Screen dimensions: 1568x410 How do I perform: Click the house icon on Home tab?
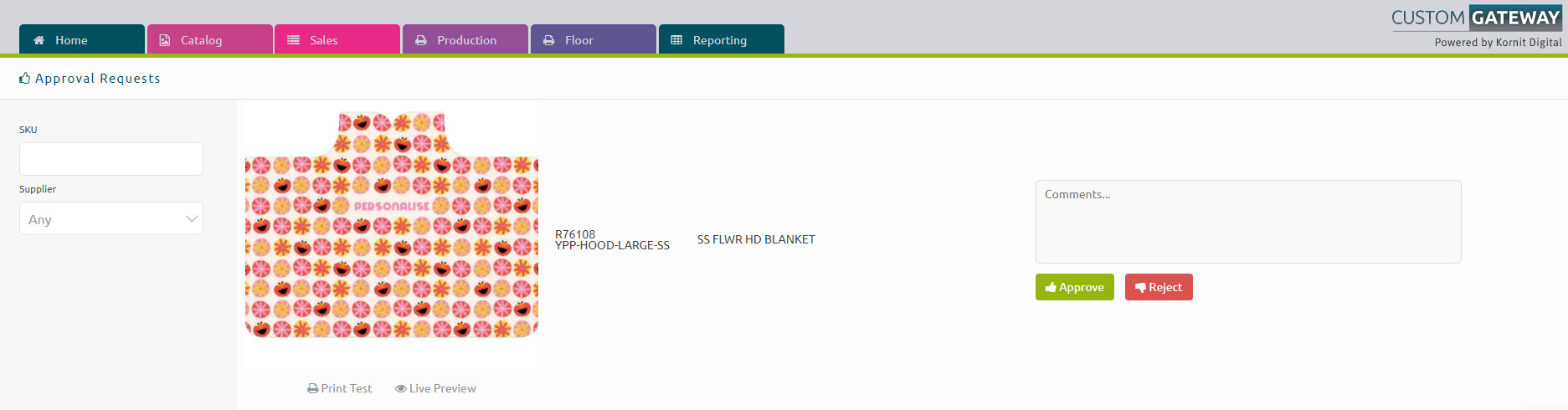[39, 40]
